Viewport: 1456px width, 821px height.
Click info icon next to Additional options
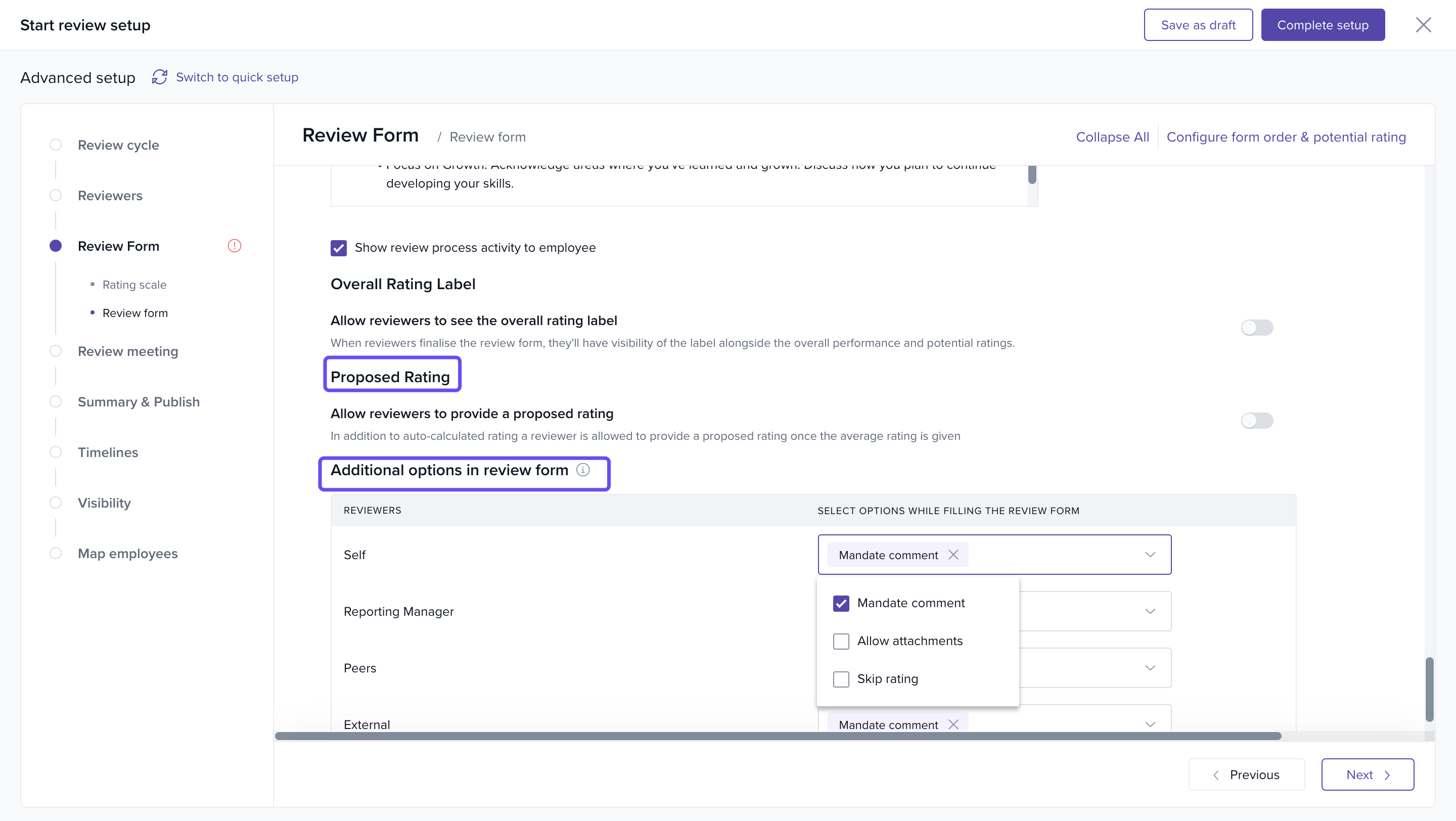point(583,470)
